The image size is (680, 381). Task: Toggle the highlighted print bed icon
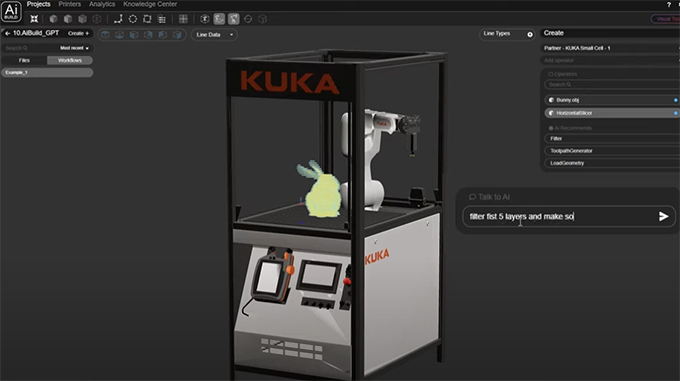point(219,19)
